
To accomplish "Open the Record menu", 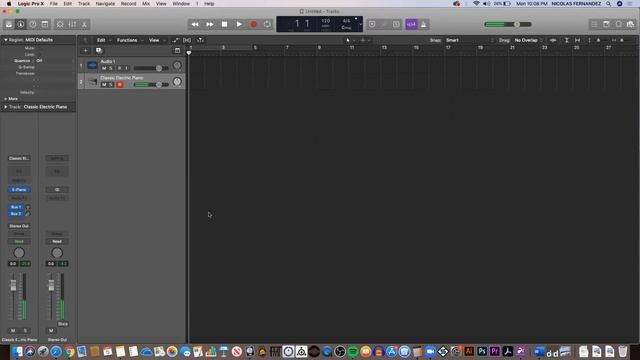I will point(129,4).
